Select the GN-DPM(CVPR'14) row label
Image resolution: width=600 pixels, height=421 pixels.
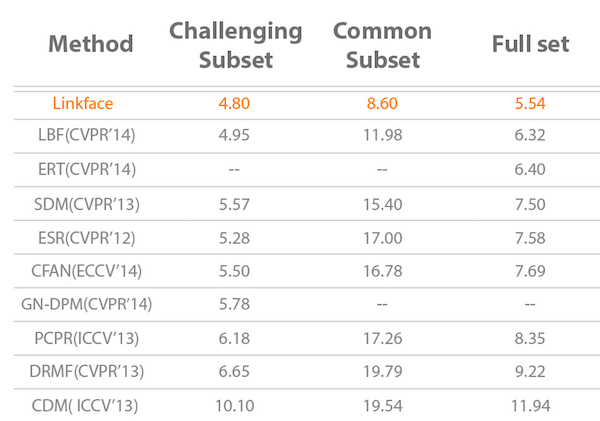(90, 303)
